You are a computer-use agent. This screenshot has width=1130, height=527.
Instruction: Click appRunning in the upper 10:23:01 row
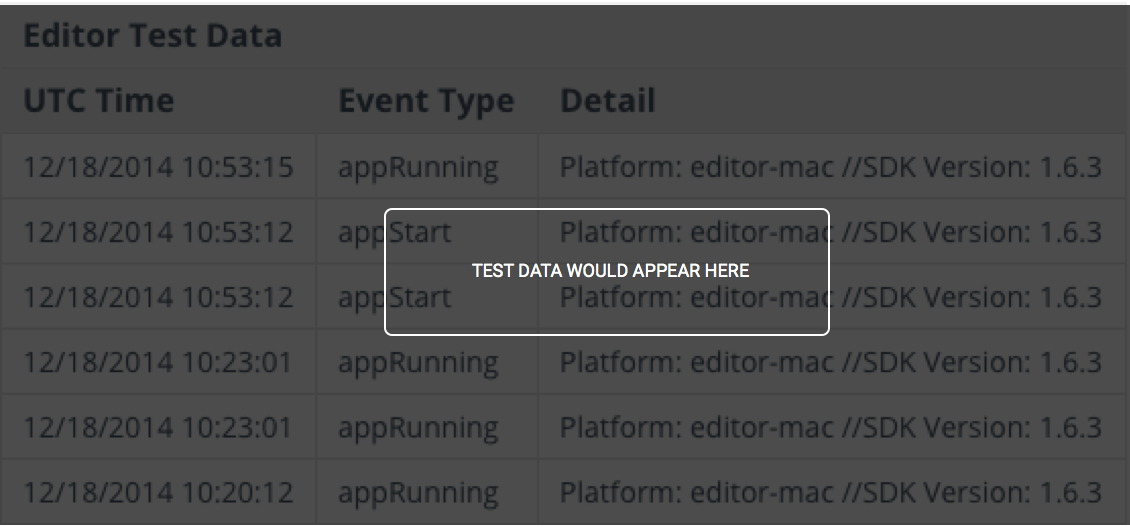(418, 362)
